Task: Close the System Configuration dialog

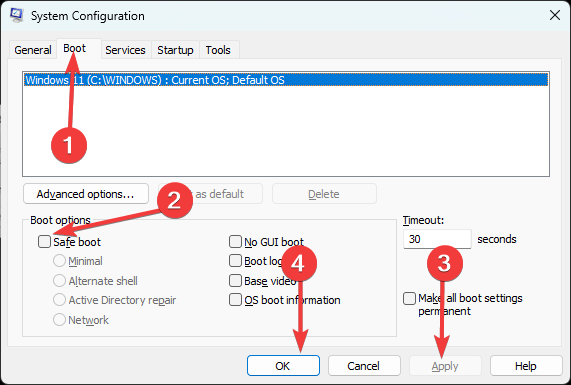Action: pos(555,15)
